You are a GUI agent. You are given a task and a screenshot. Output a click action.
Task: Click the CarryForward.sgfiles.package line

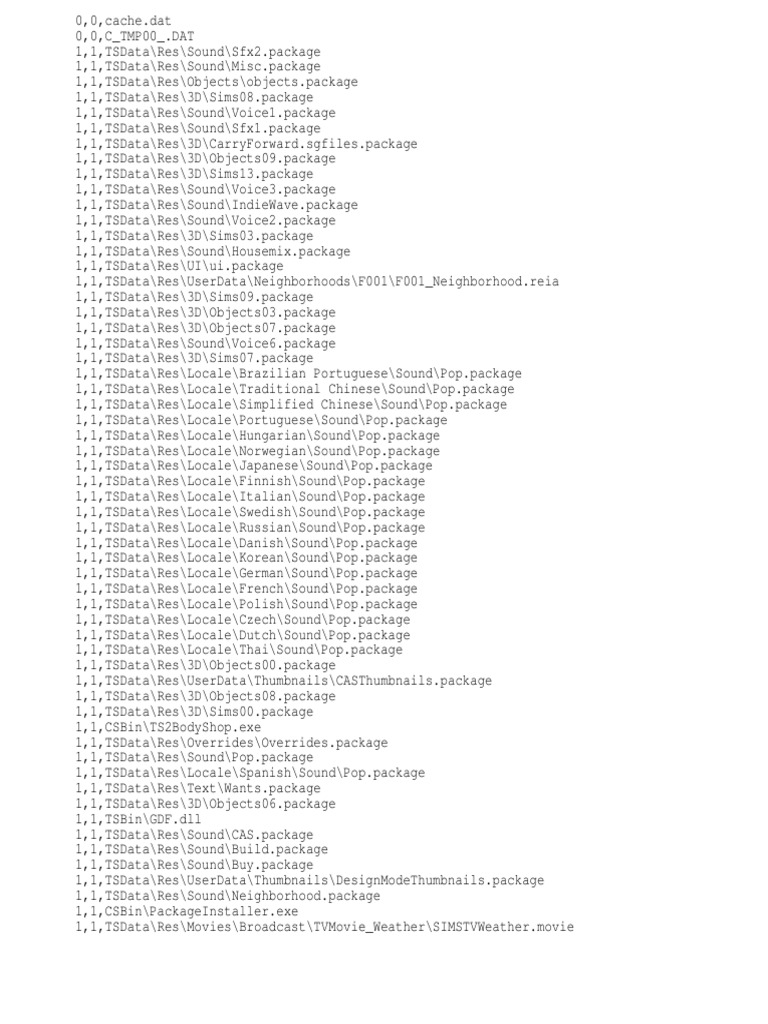246,144
